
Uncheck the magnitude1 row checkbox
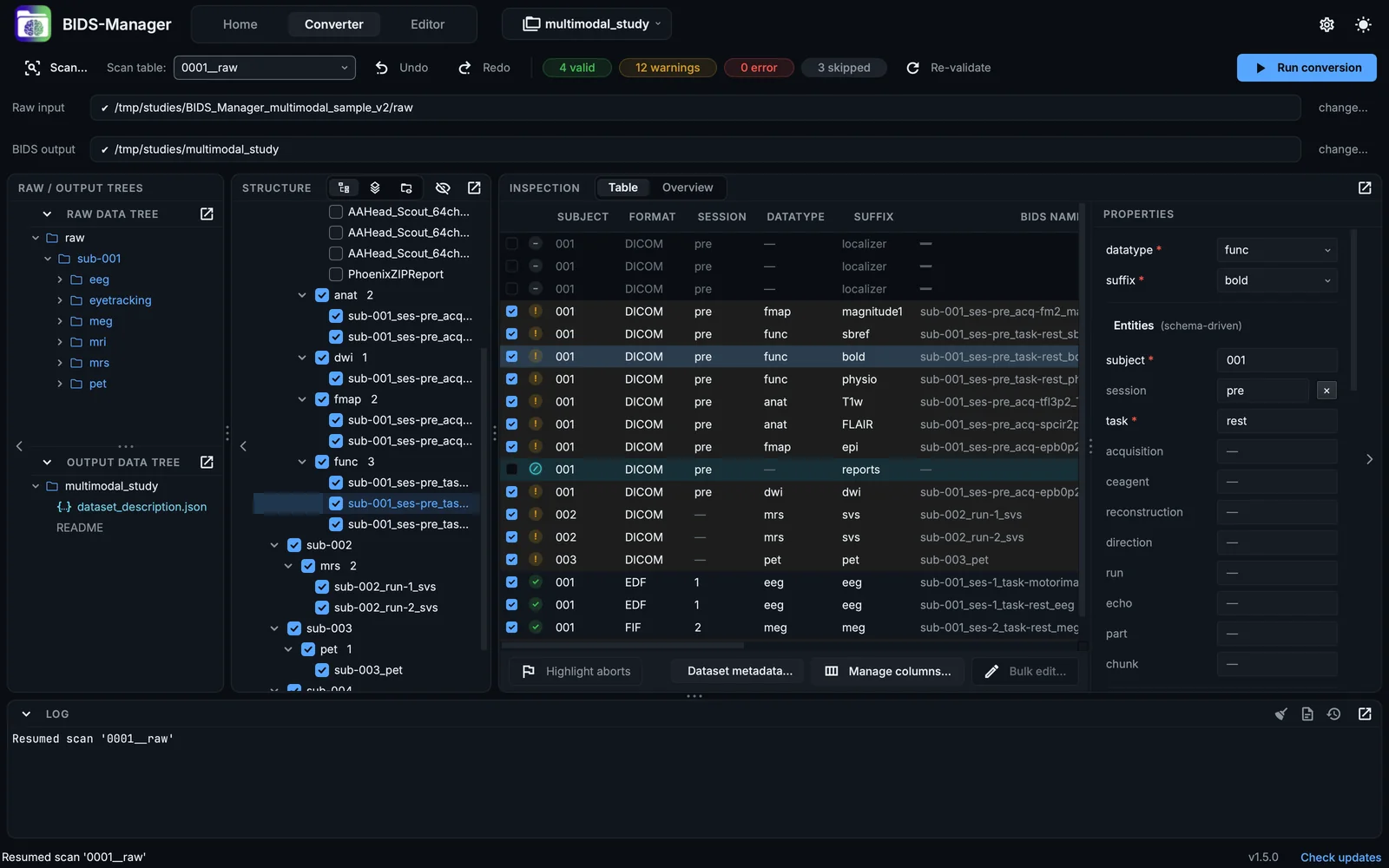point(511,312)
